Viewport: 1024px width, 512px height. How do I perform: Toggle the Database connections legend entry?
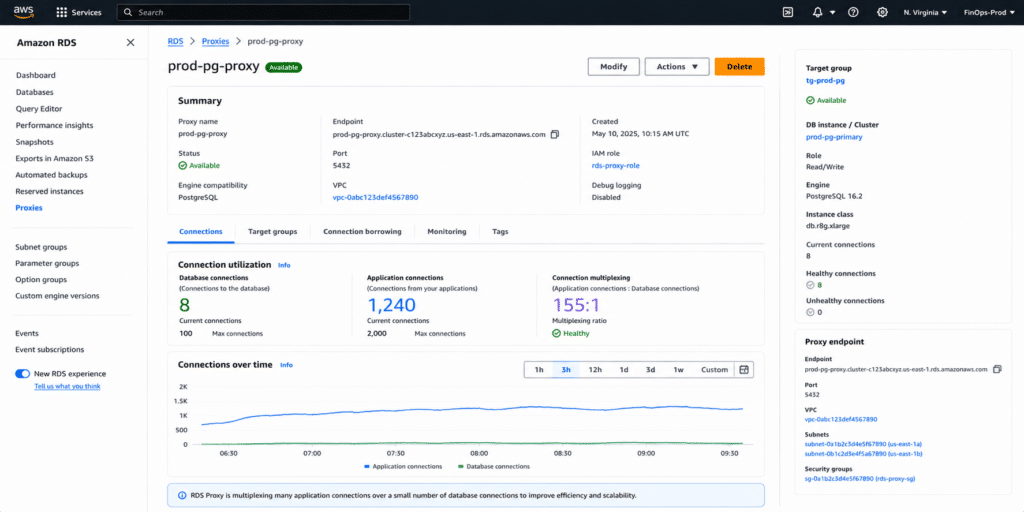[x=494, y=466]
